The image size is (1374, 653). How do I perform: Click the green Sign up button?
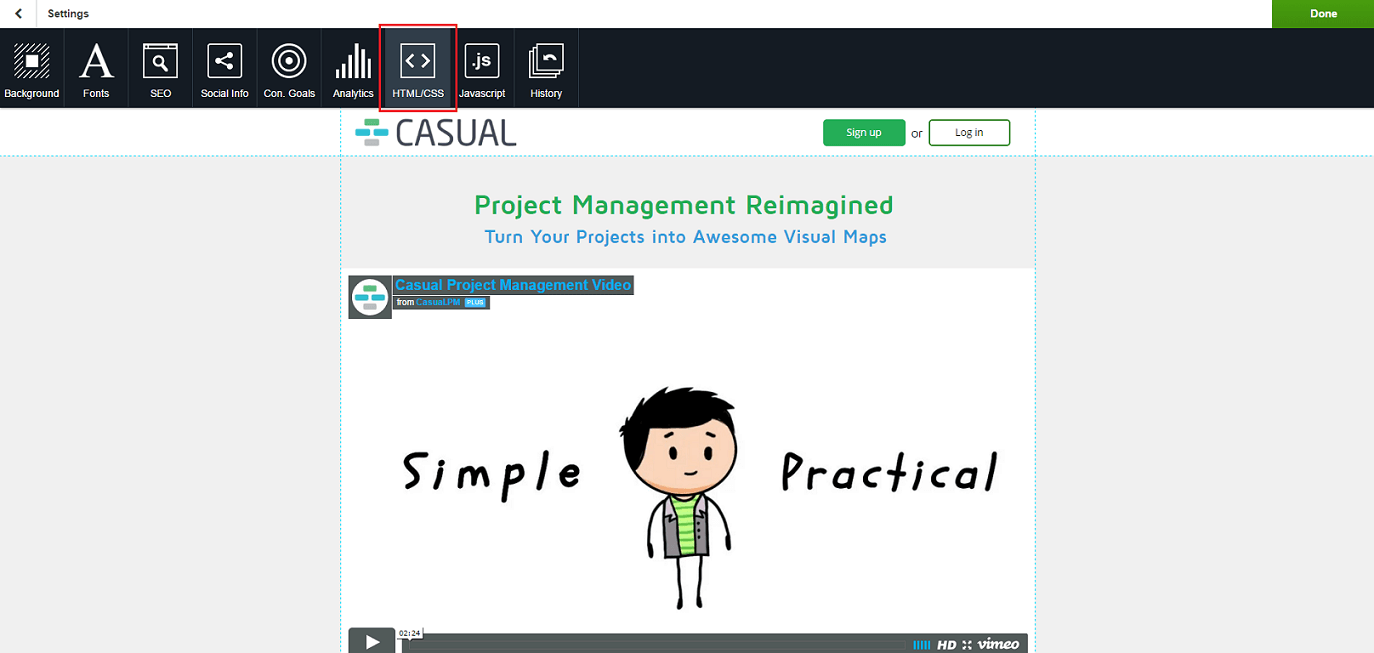coord(864,132)
